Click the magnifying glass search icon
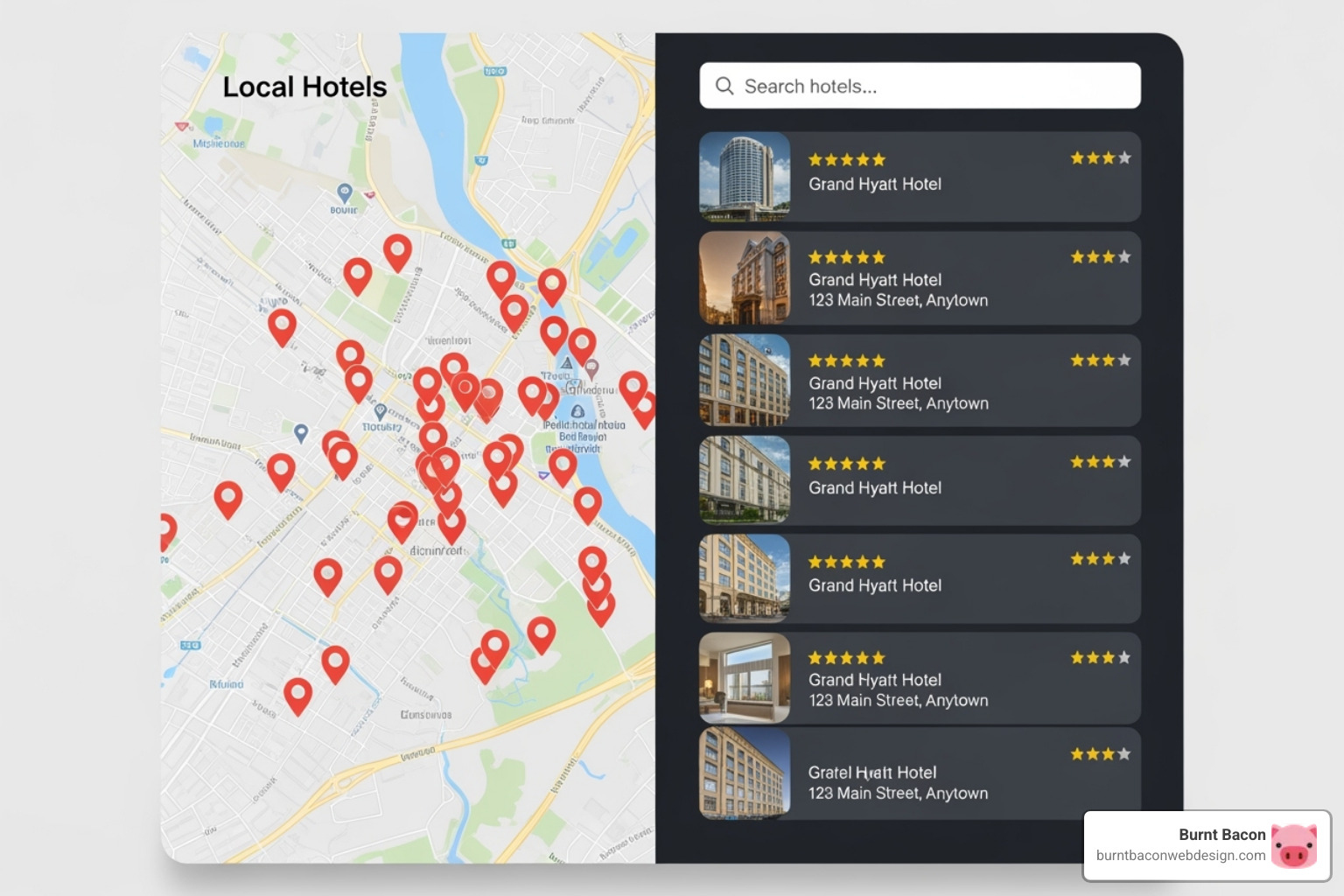The width and height of the screenshot is (1344, 896). [724, 86]
